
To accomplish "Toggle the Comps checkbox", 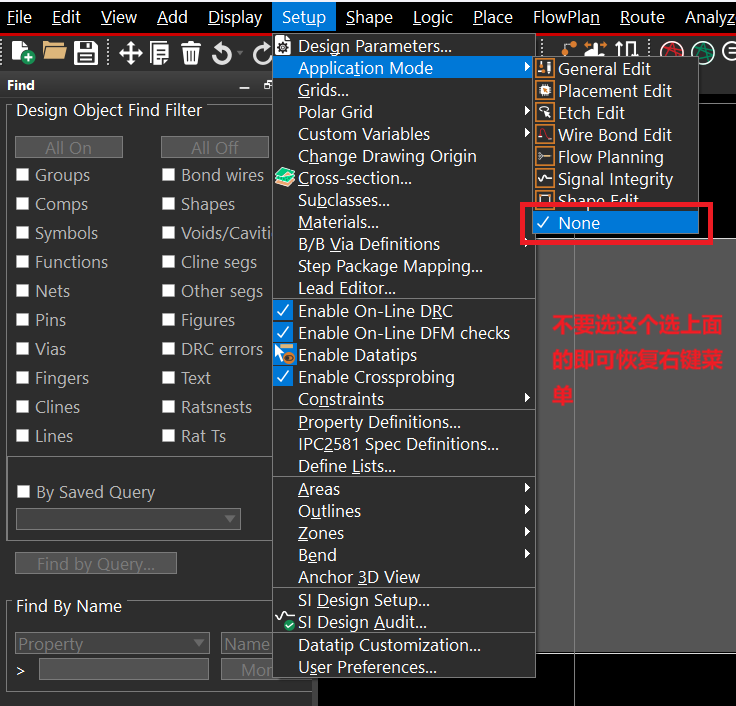I will tap(23, 204).
